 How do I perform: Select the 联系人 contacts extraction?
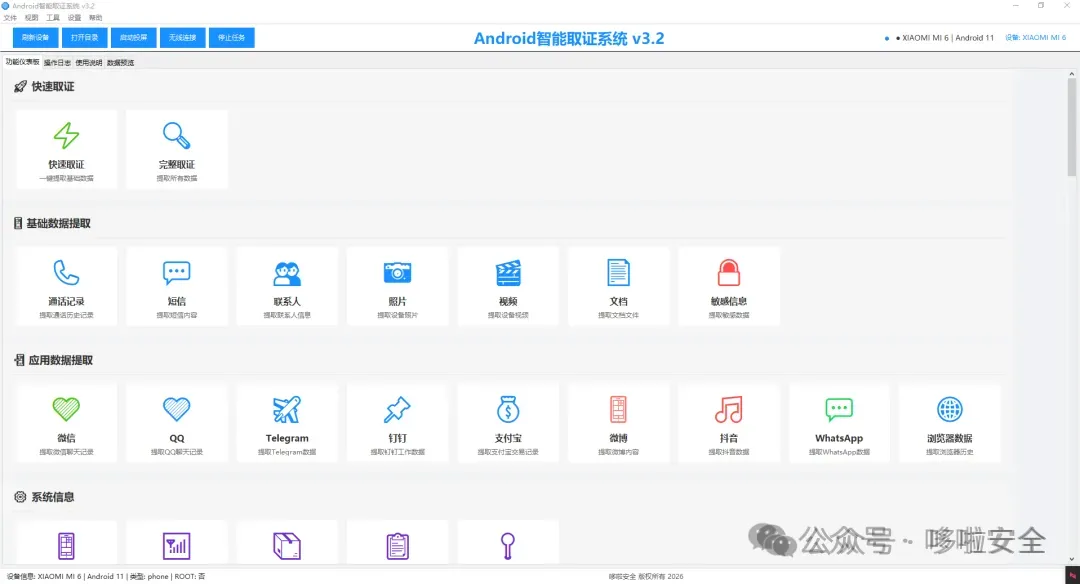287,286
